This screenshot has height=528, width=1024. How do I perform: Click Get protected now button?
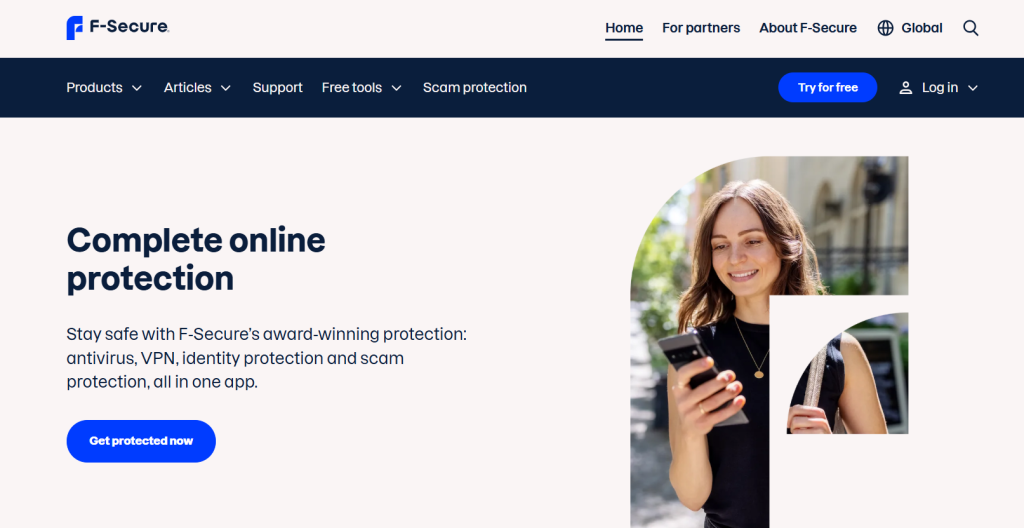pos(141,441)
